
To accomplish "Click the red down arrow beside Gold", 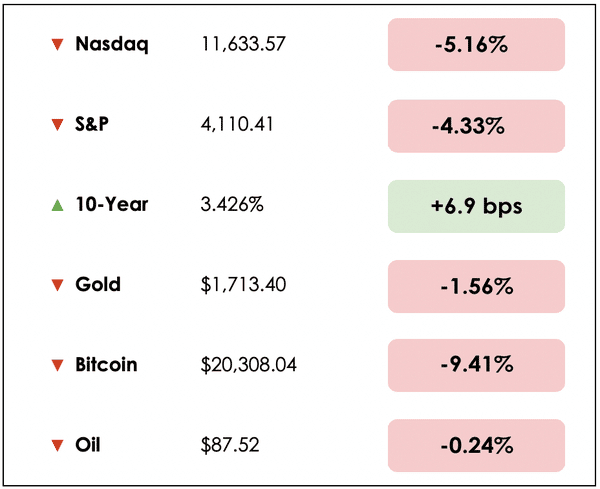I will 57,285.
